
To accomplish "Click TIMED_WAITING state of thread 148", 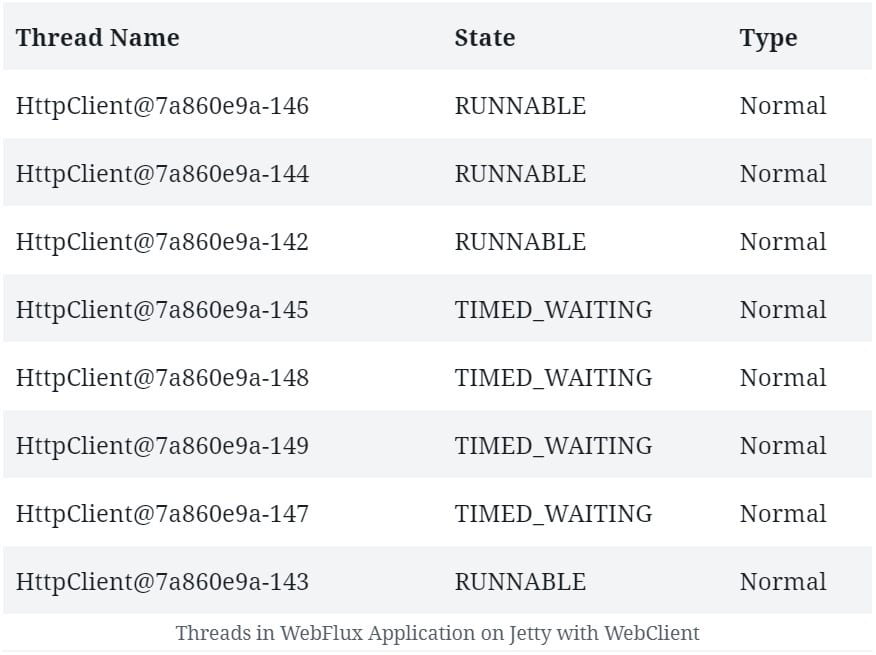I will tap(553, 378).
